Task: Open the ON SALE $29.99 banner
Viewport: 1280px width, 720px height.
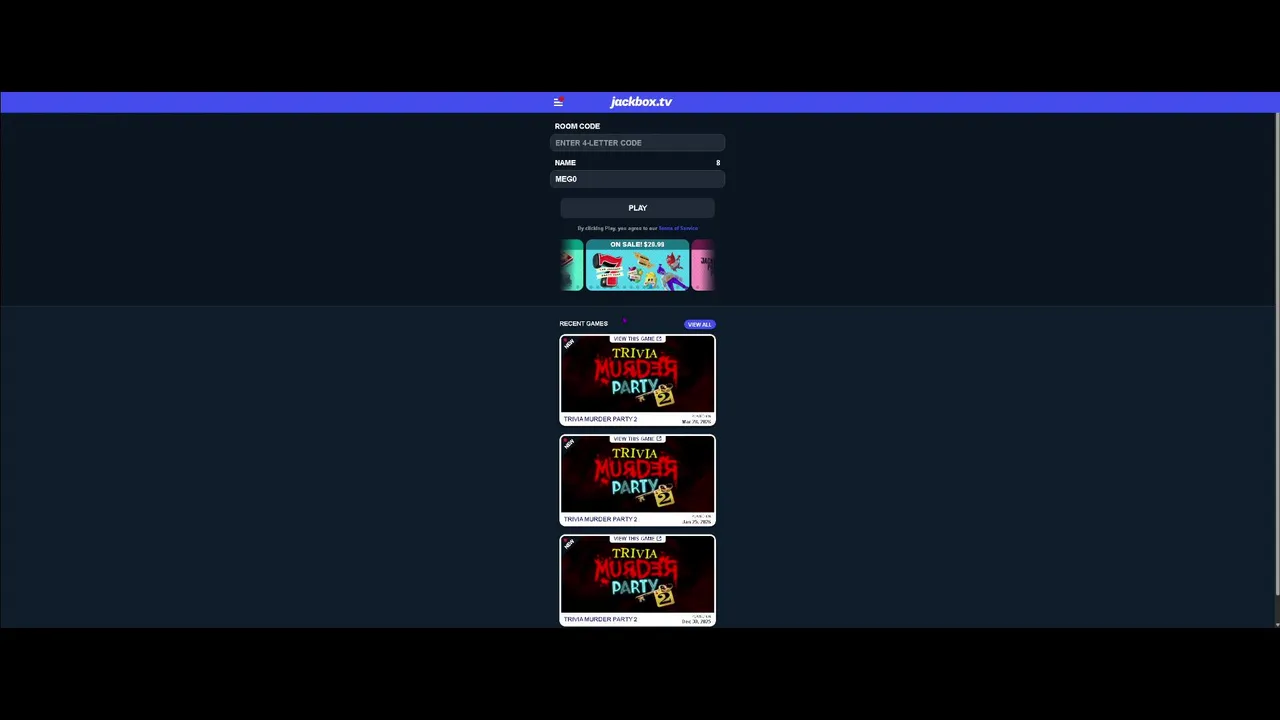Action: tap(638, 265)
